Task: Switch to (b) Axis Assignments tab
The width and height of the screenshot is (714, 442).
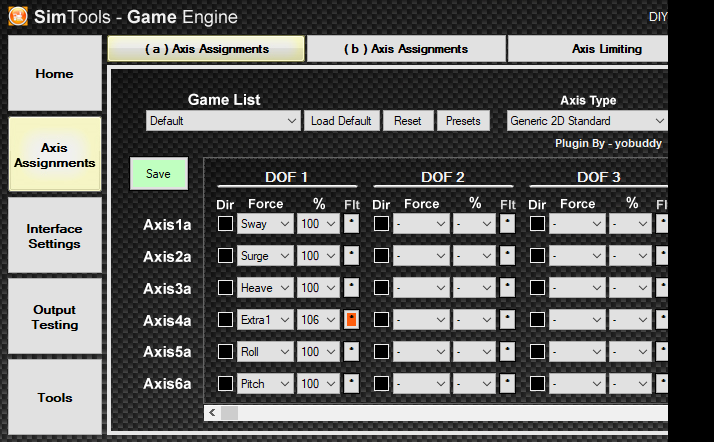Action: 406,49
